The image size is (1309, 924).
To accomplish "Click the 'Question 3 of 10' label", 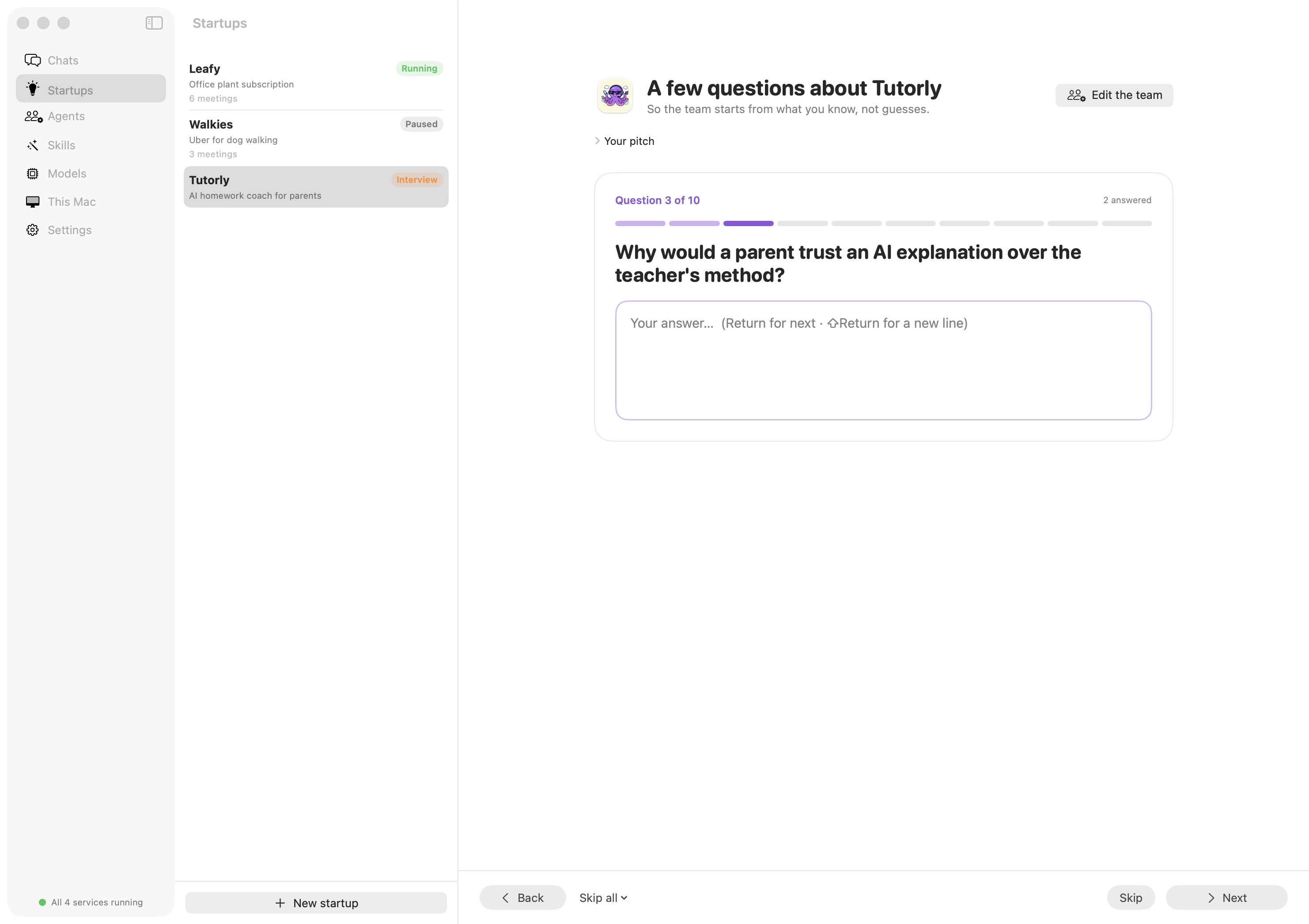I will pyautogui.click(x=657, y=200).
